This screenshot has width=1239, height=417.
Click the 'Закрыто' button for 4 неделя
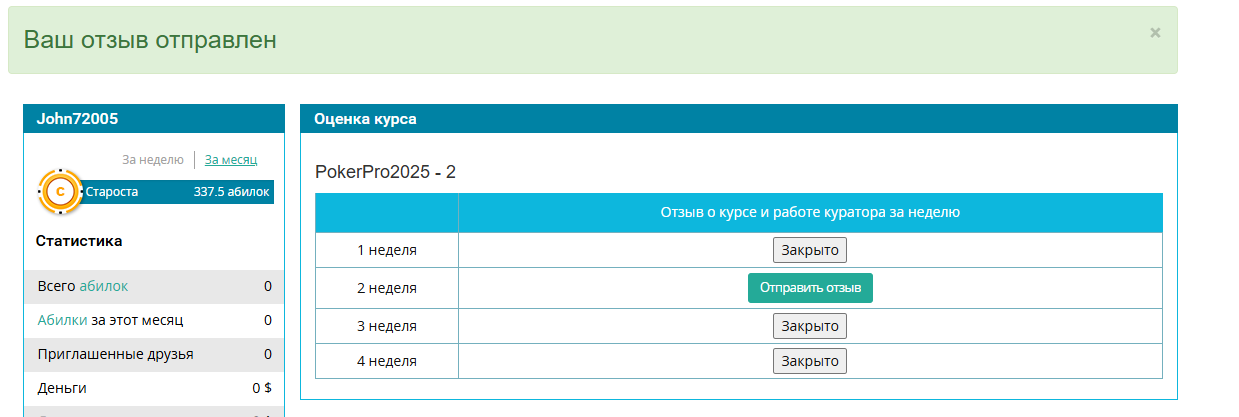pos(810,361)
